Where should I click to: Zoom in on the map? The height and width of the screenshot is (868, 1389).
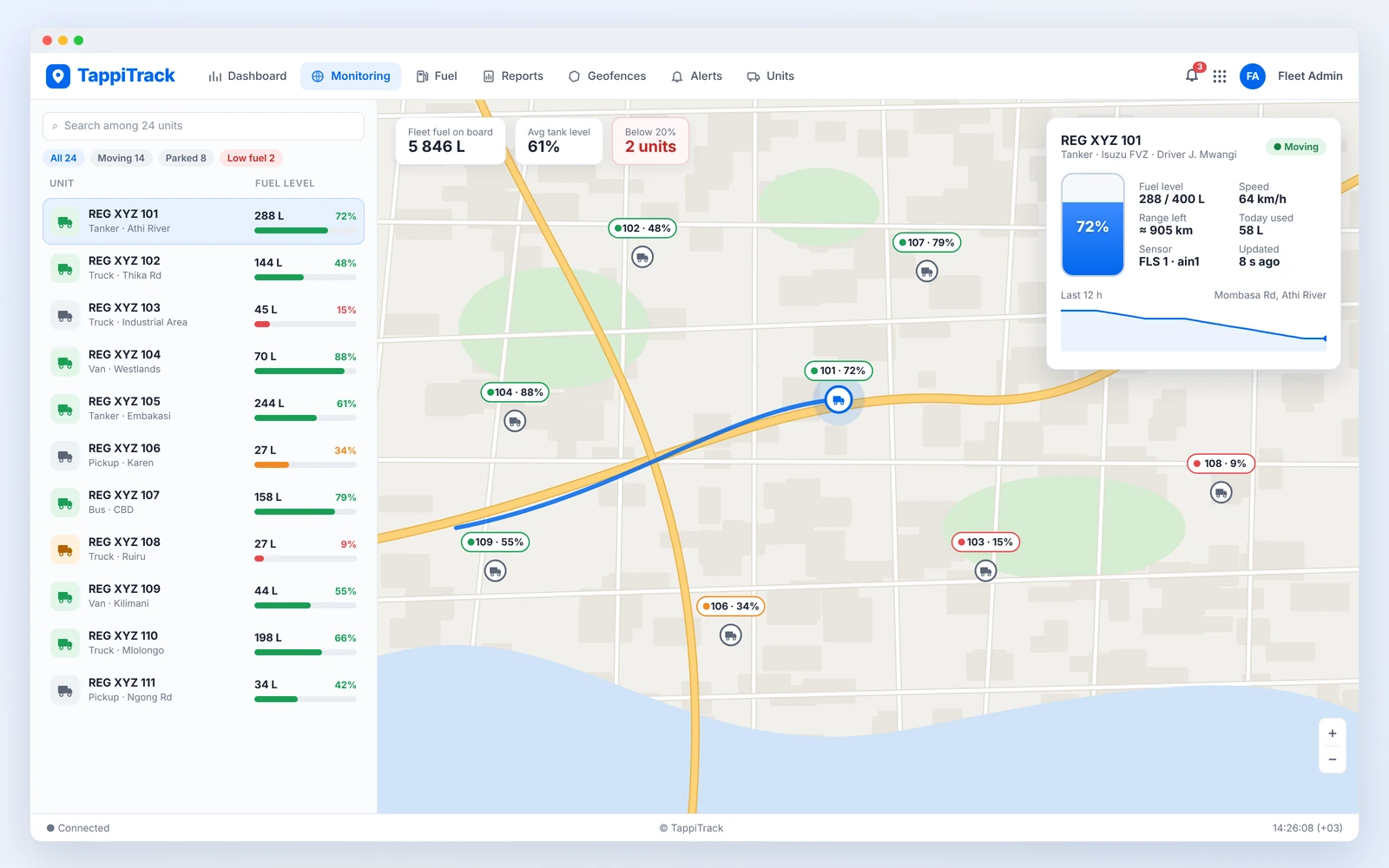pyautogui.click(x=1332, y=733)
